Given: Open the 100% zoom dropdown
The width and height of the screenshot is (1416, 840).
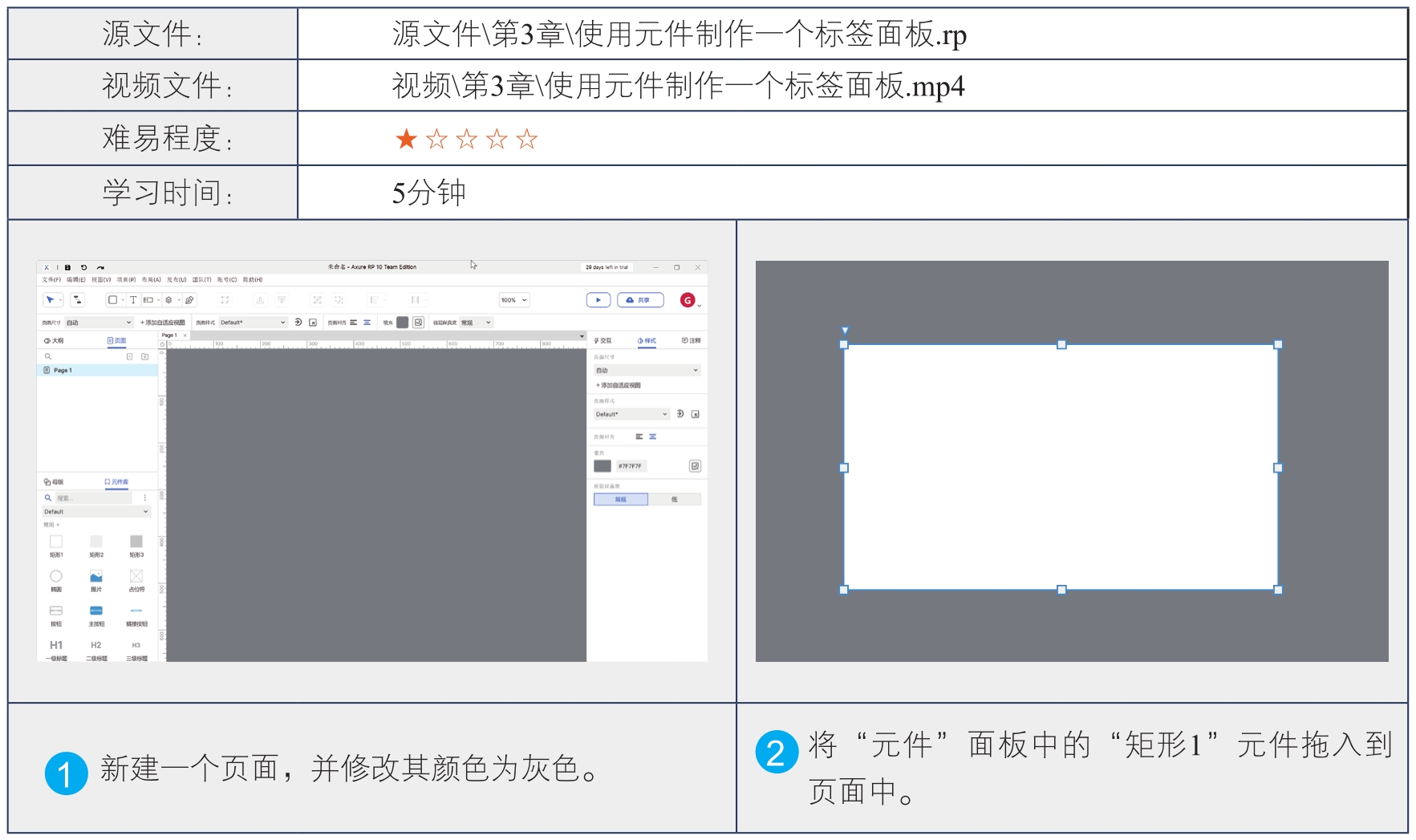Looking at the screenshot, I should point(514,300).
